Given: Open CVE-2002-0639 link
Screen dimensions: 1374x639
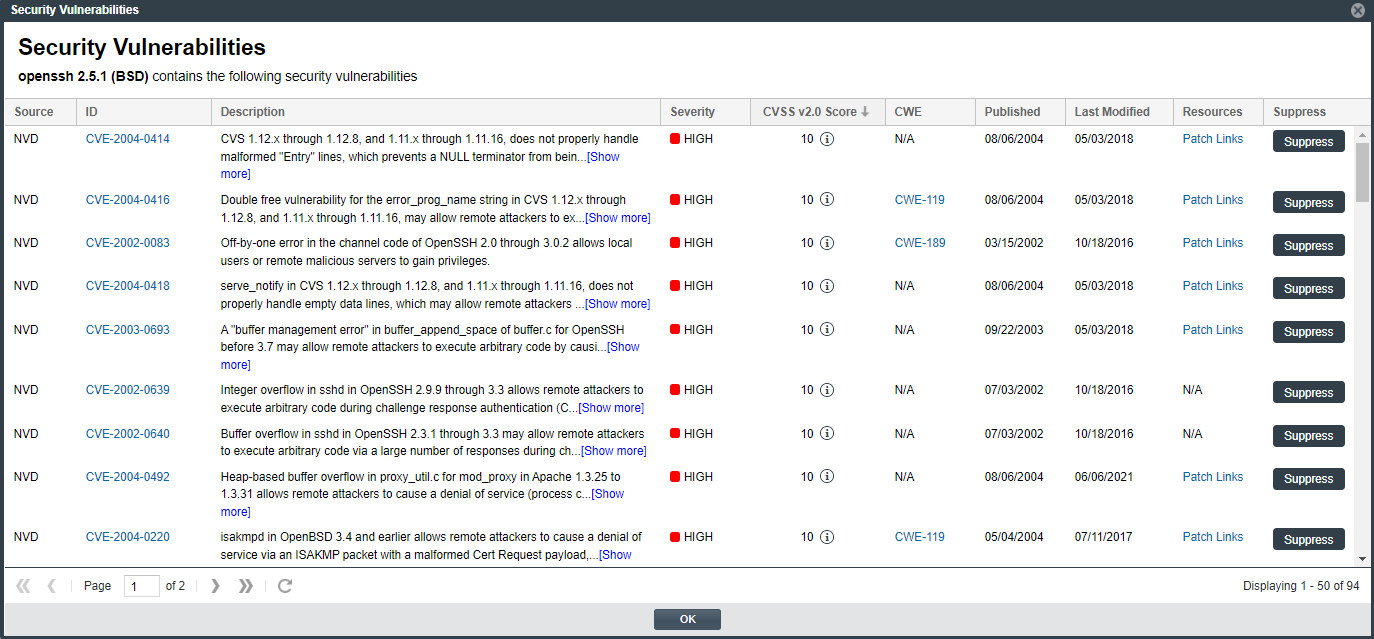Looking at the screenshot, I should click(x=128, y=390).
